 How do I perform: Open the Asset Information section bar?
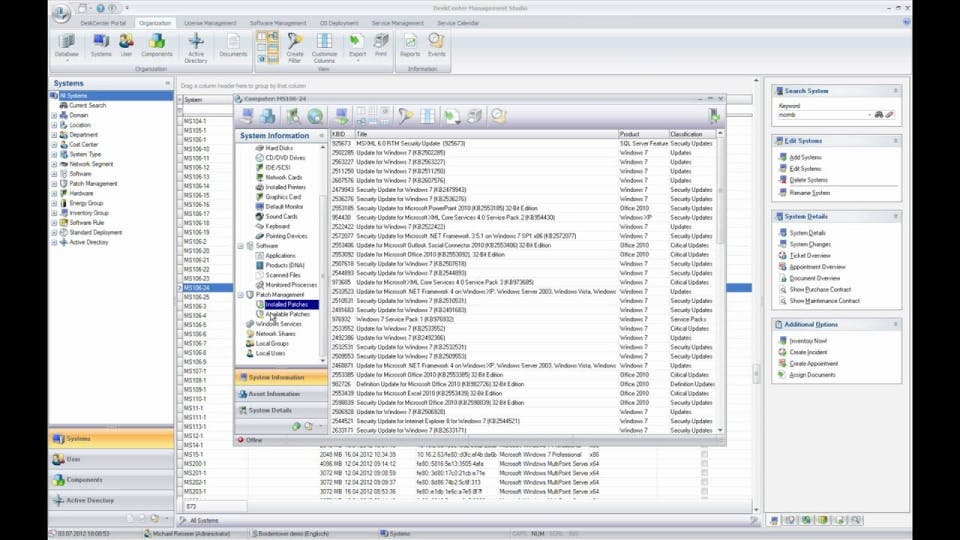click(274, 394)
